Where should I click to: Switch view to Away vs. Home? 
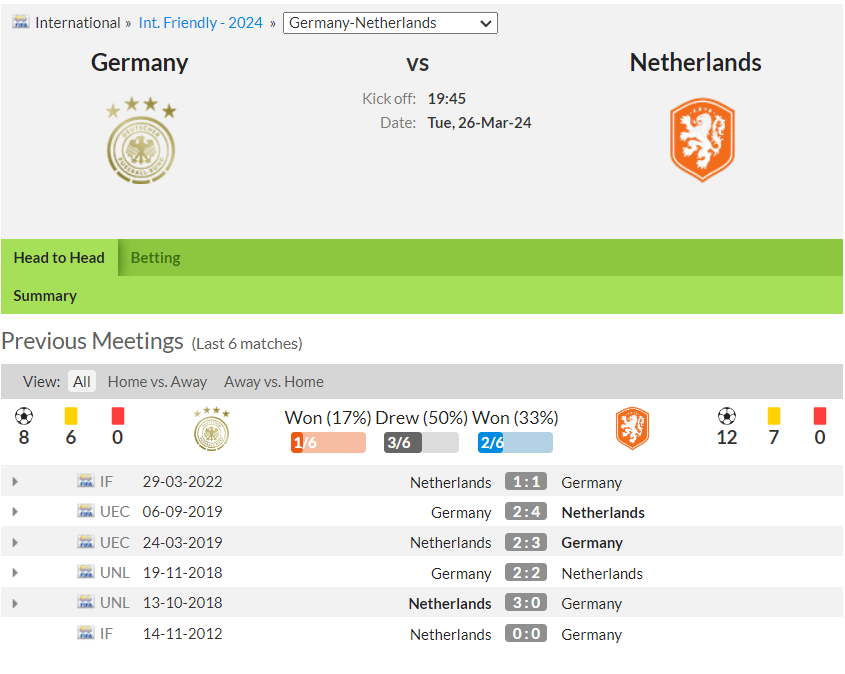[x=274, y=381]
